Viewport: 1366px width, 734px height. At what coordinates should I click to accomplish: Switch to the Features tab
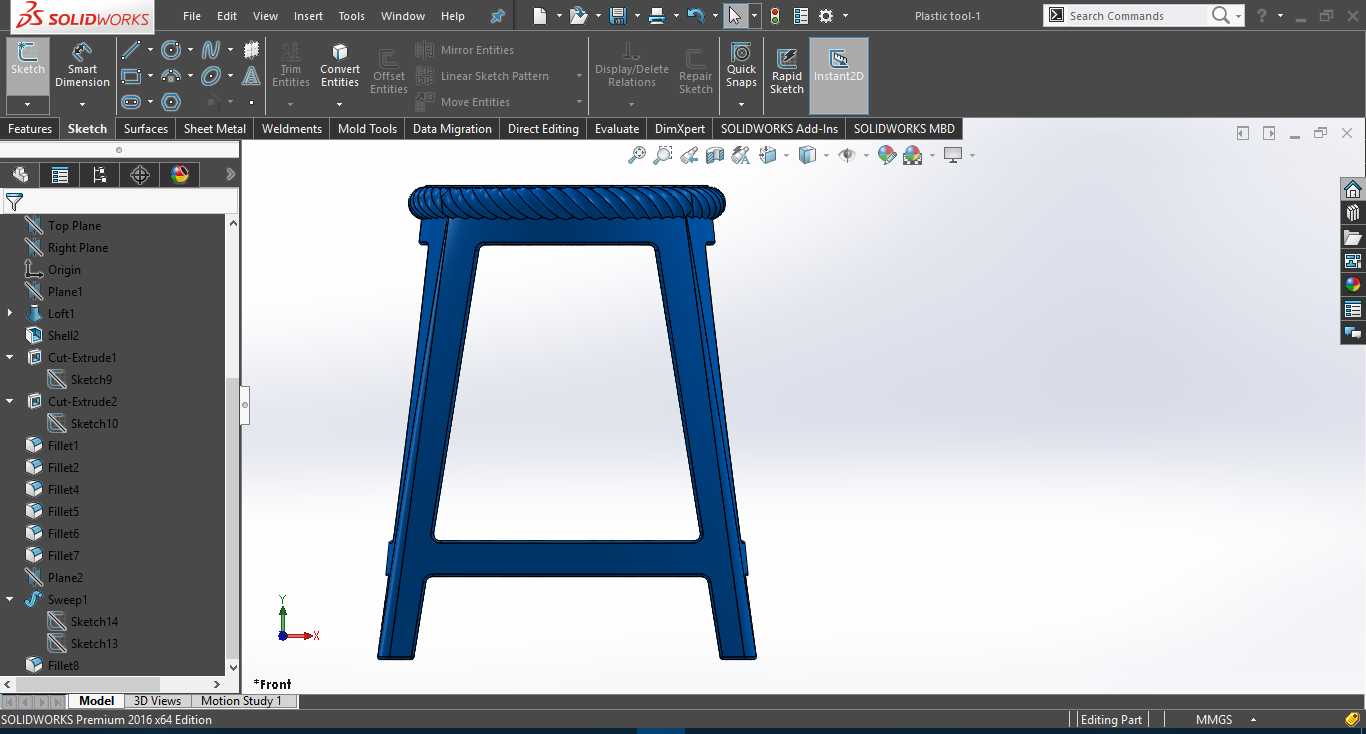tap(30, 129)
